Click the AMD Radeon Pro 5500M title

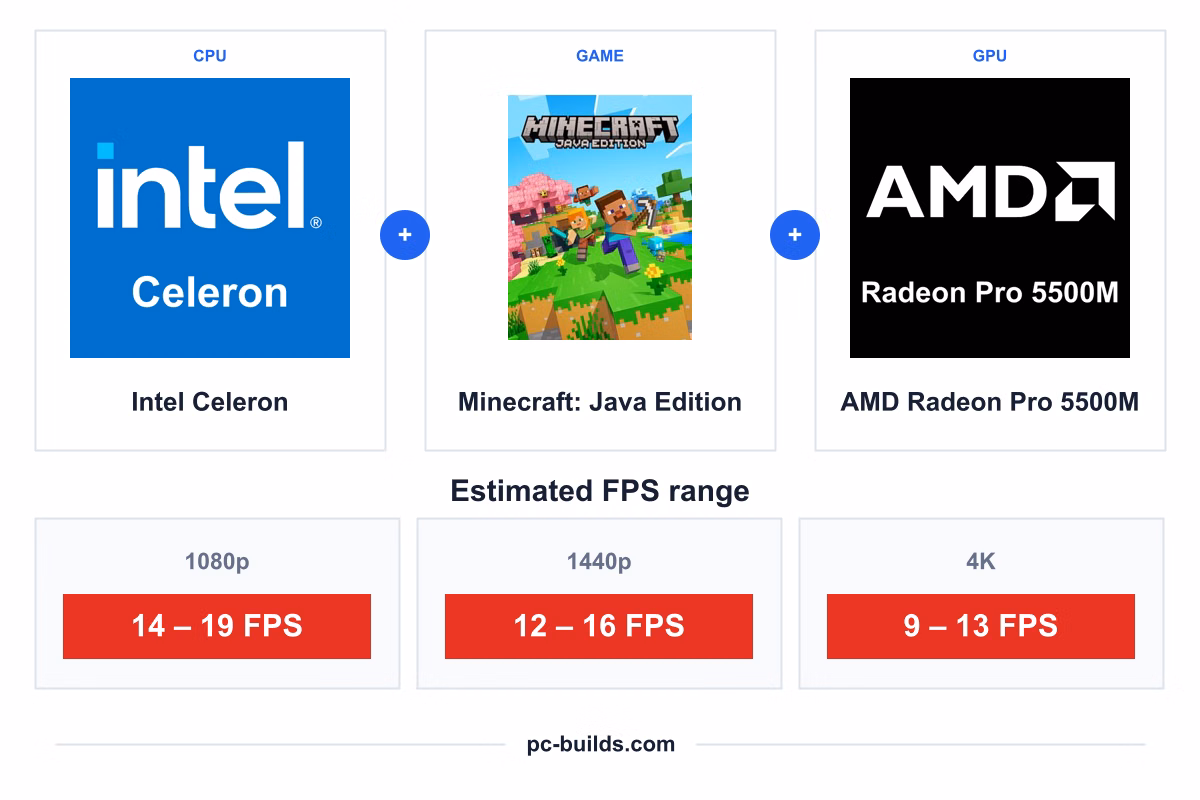point(990,402)
